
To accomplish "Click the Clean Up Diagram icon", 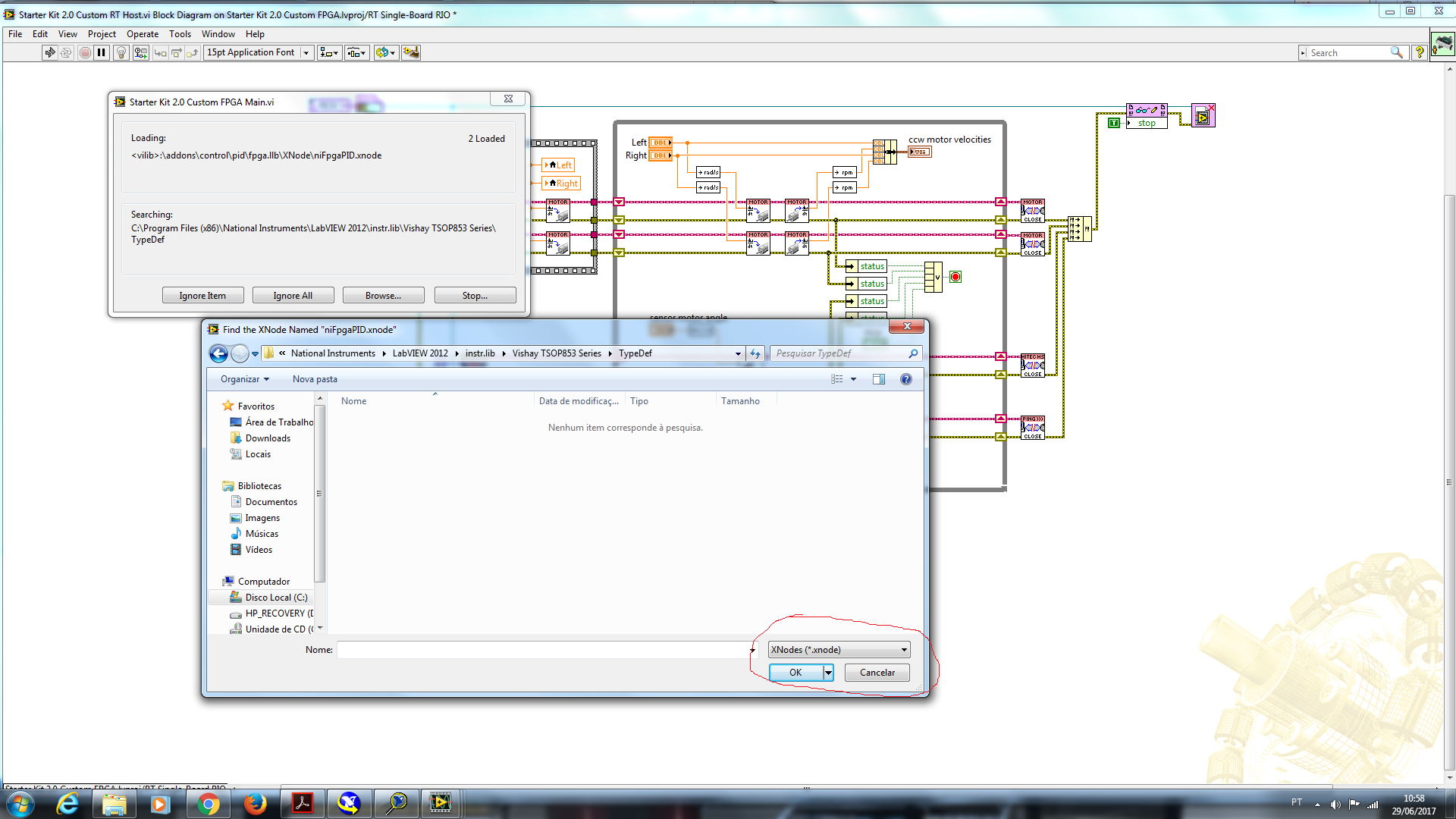I will (x=411, y=52).
